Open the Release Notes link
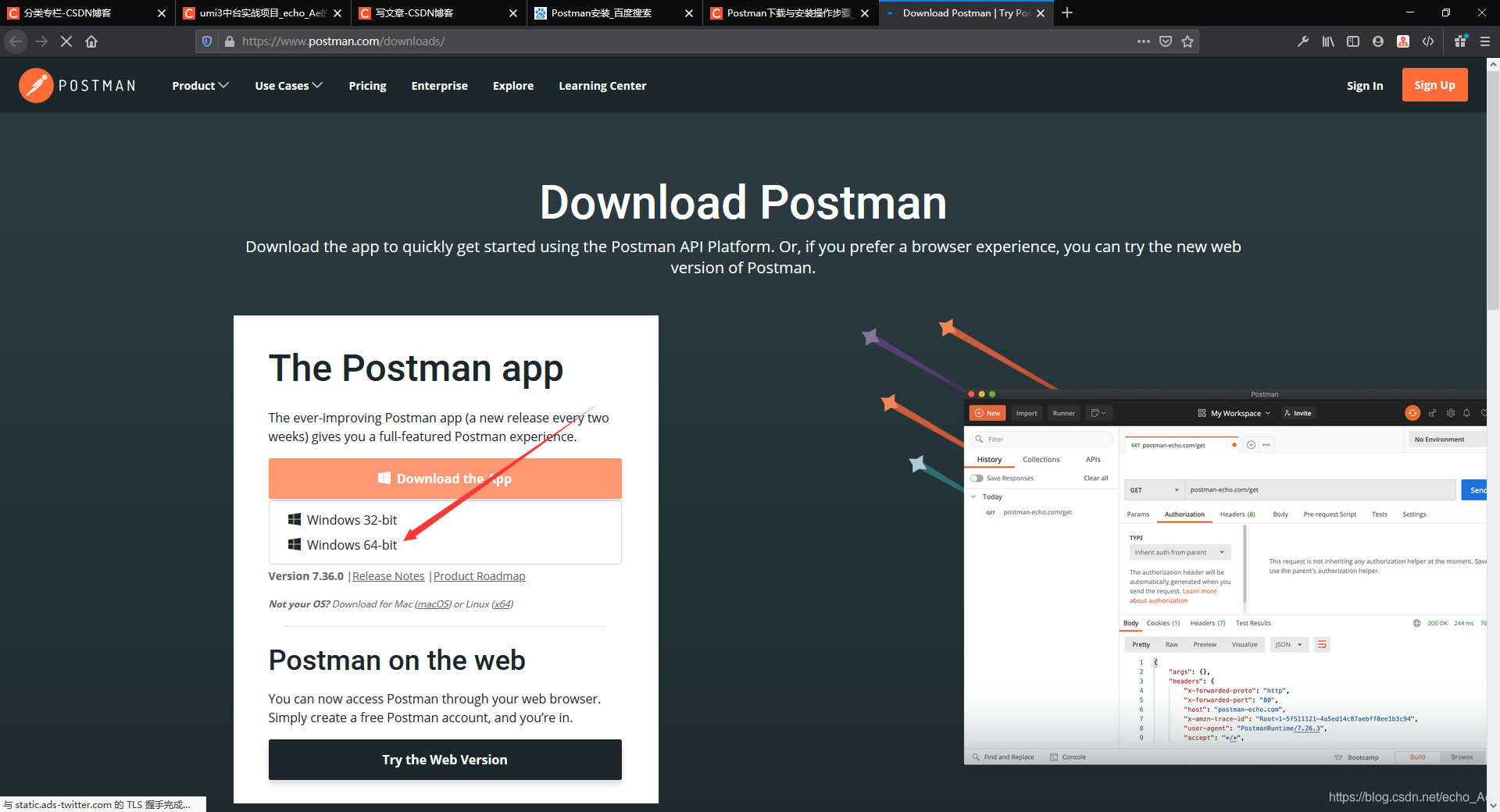Screen dimensions: 1500x812 coord(388,576)
